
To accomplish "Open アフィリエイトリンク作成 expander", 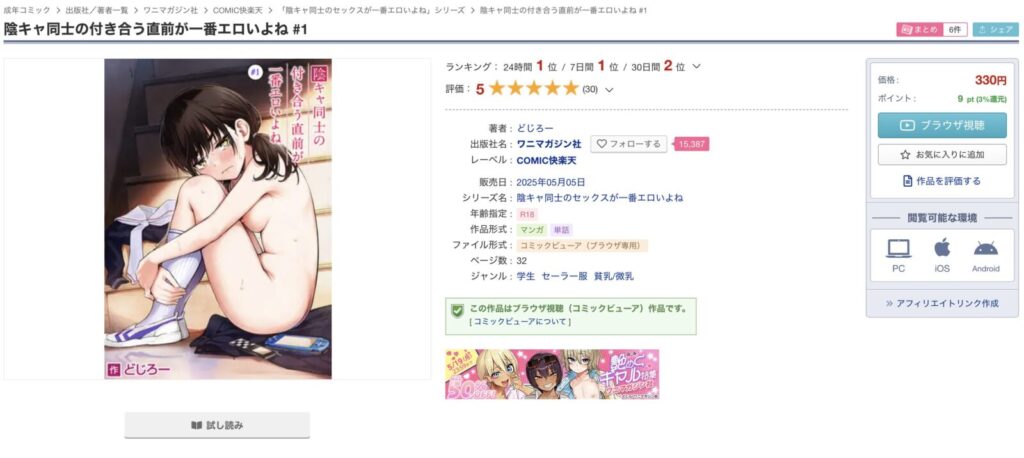I will [x=942, y=303].
